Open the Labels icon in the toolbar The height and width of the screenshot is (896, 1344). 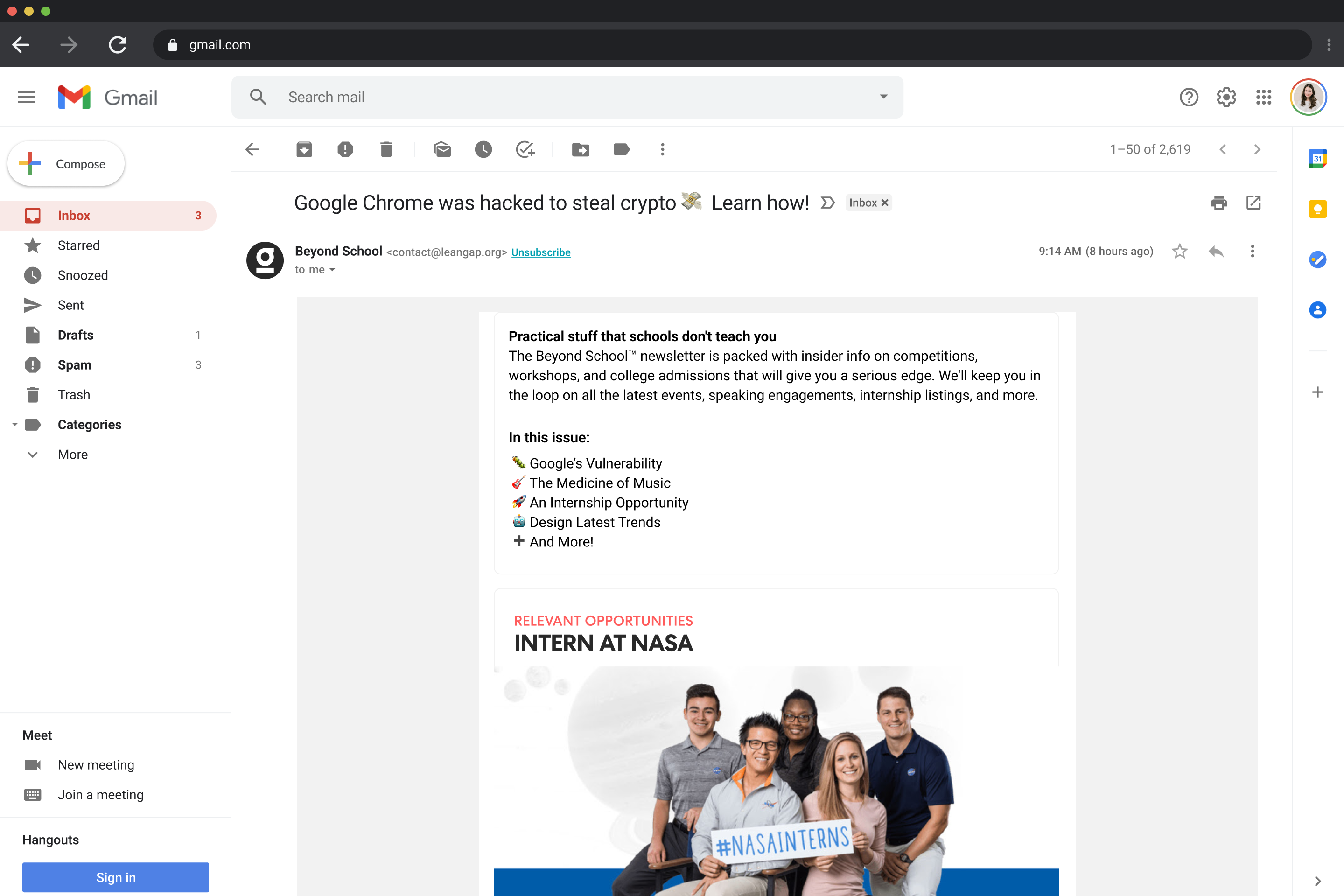pos(622,150)
